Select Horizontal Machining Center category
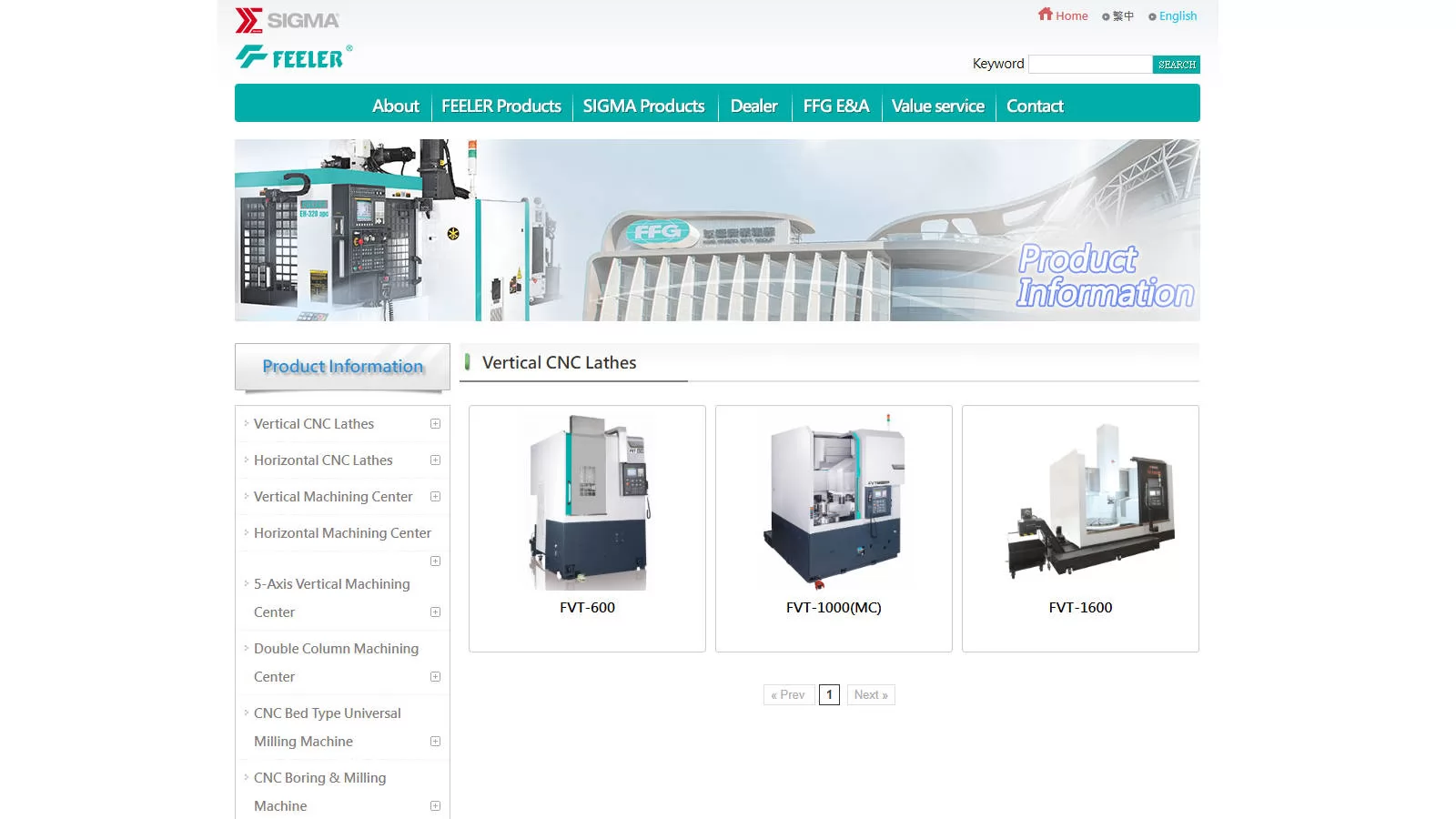Image resolution: width=1456 pixels, height=819 pixels. pyautogui.click(x=342, y=533)
